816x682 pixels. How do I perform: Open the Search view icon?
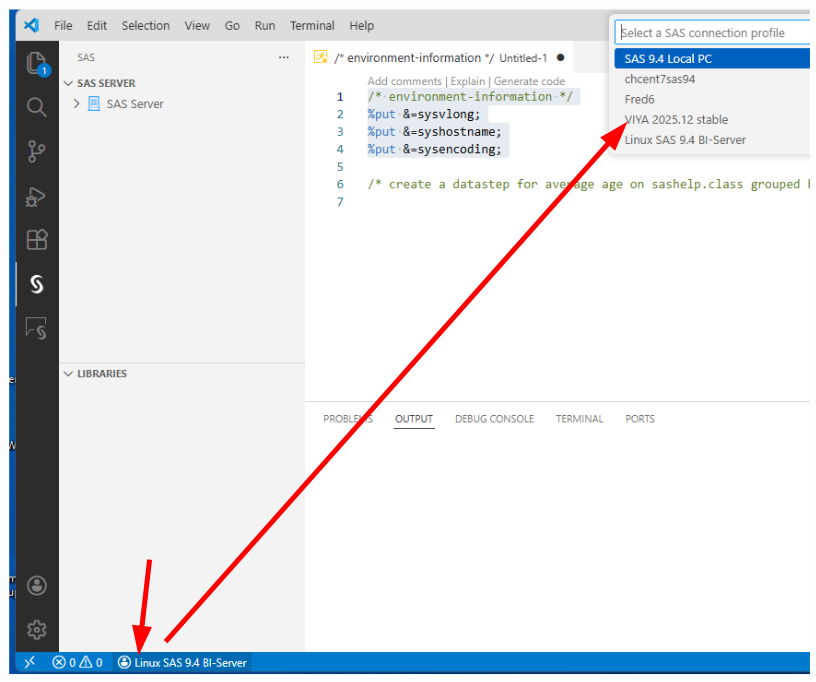click(x=36, y=107)
